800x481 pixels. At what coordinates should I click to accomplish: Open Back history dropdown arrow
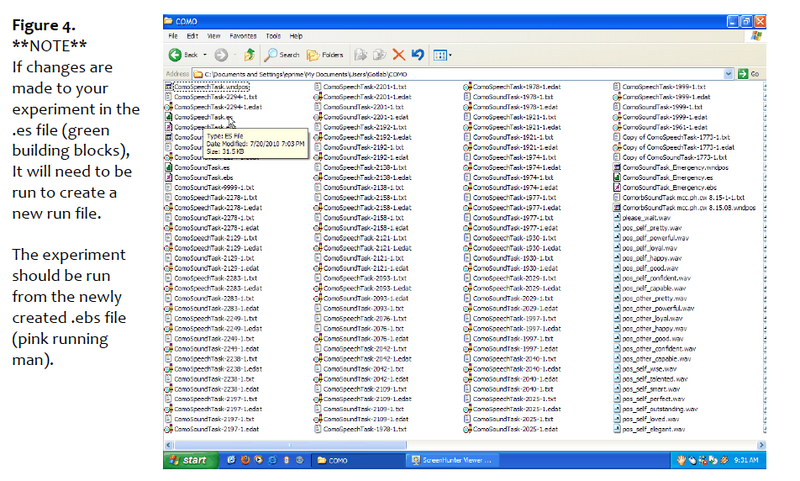click(205, 55)
